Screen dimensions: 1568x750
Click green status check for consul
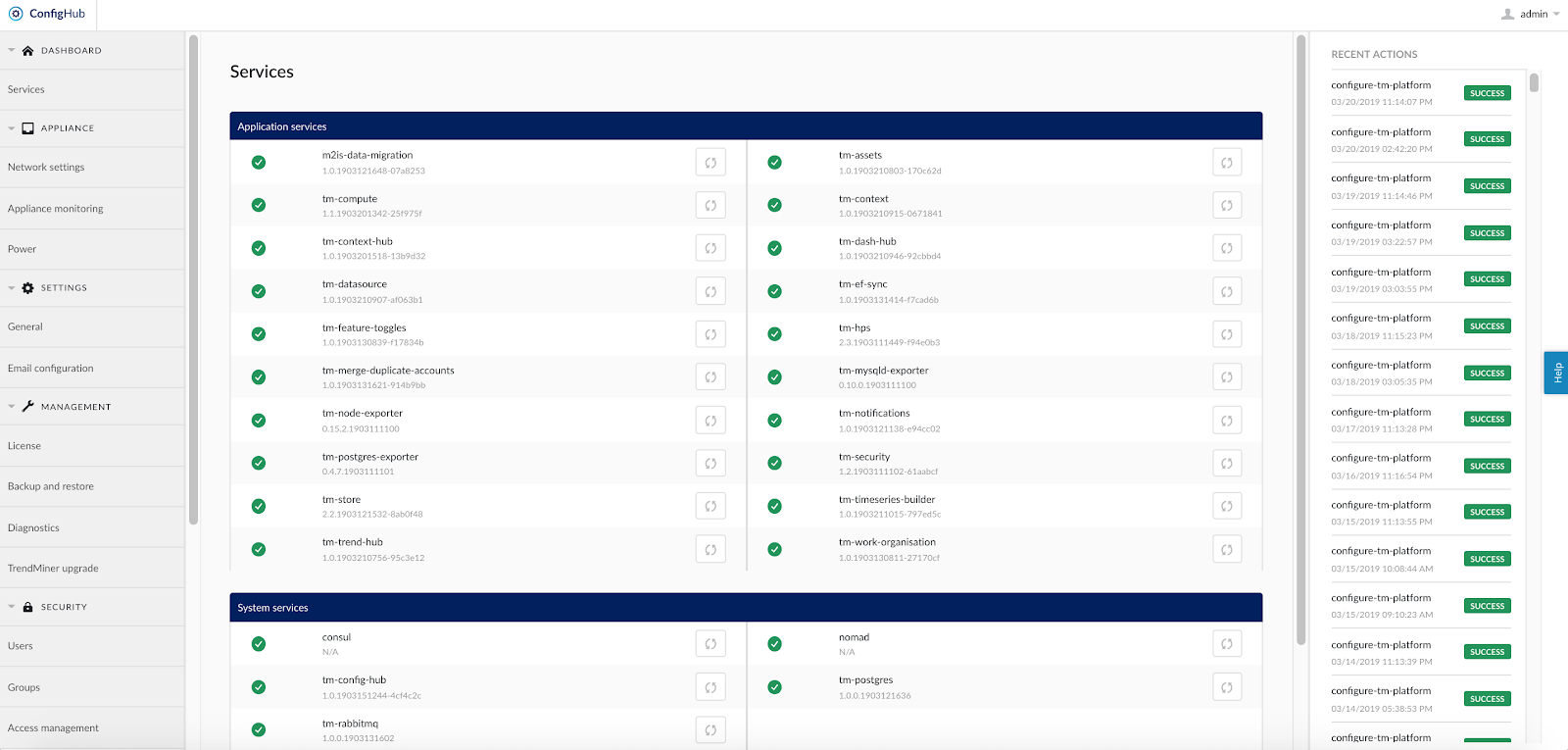click(x=259, y=644)
